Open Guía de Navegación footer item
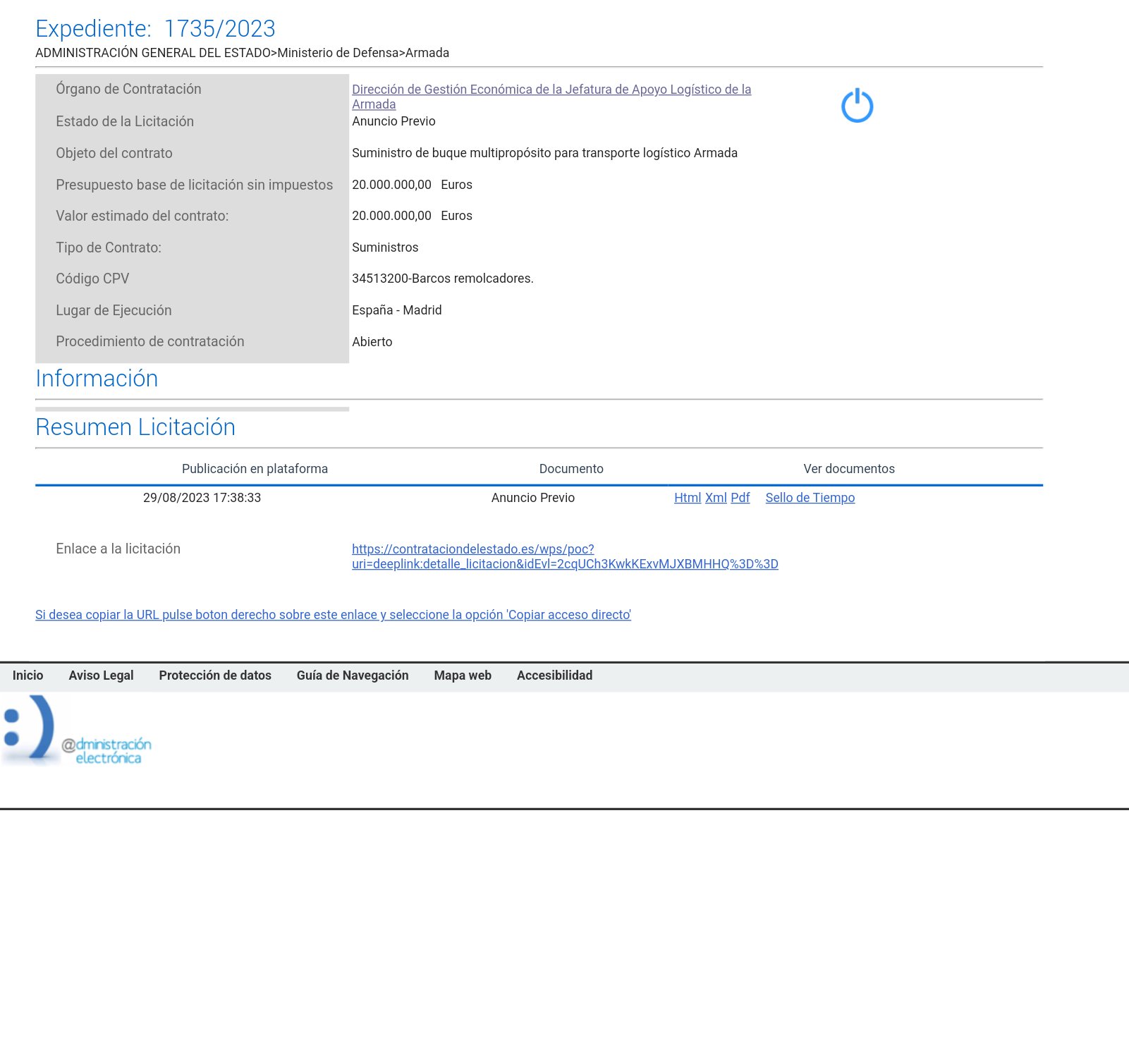 click(x=353, y=675)
